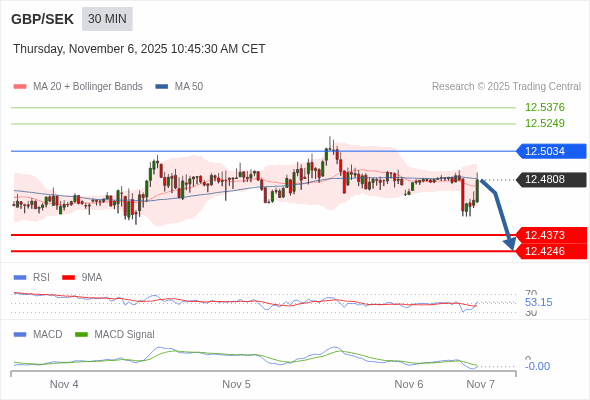Toggle the 9MA legend entry
This screenshot has width=590, height=400.
(82, 277)
